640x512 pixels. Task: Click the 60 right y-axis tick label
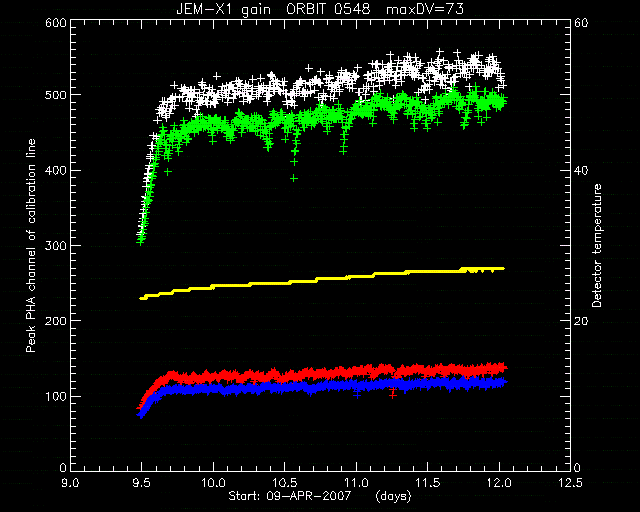(581, 23)
